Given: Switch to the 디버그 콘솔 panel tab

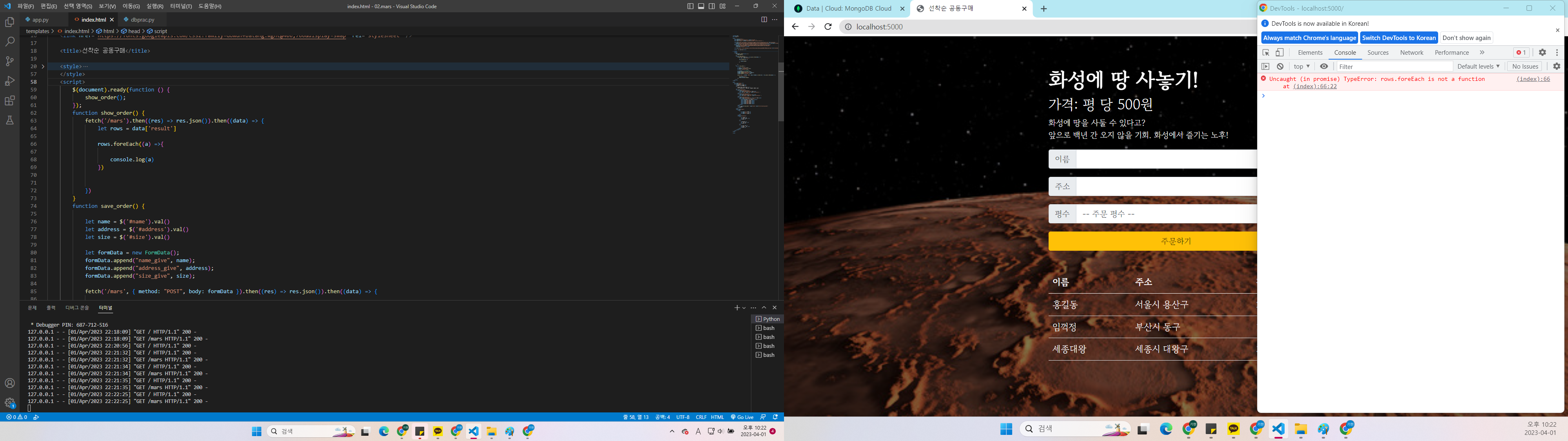Looking at the screenshot, I should click(77, 307).
